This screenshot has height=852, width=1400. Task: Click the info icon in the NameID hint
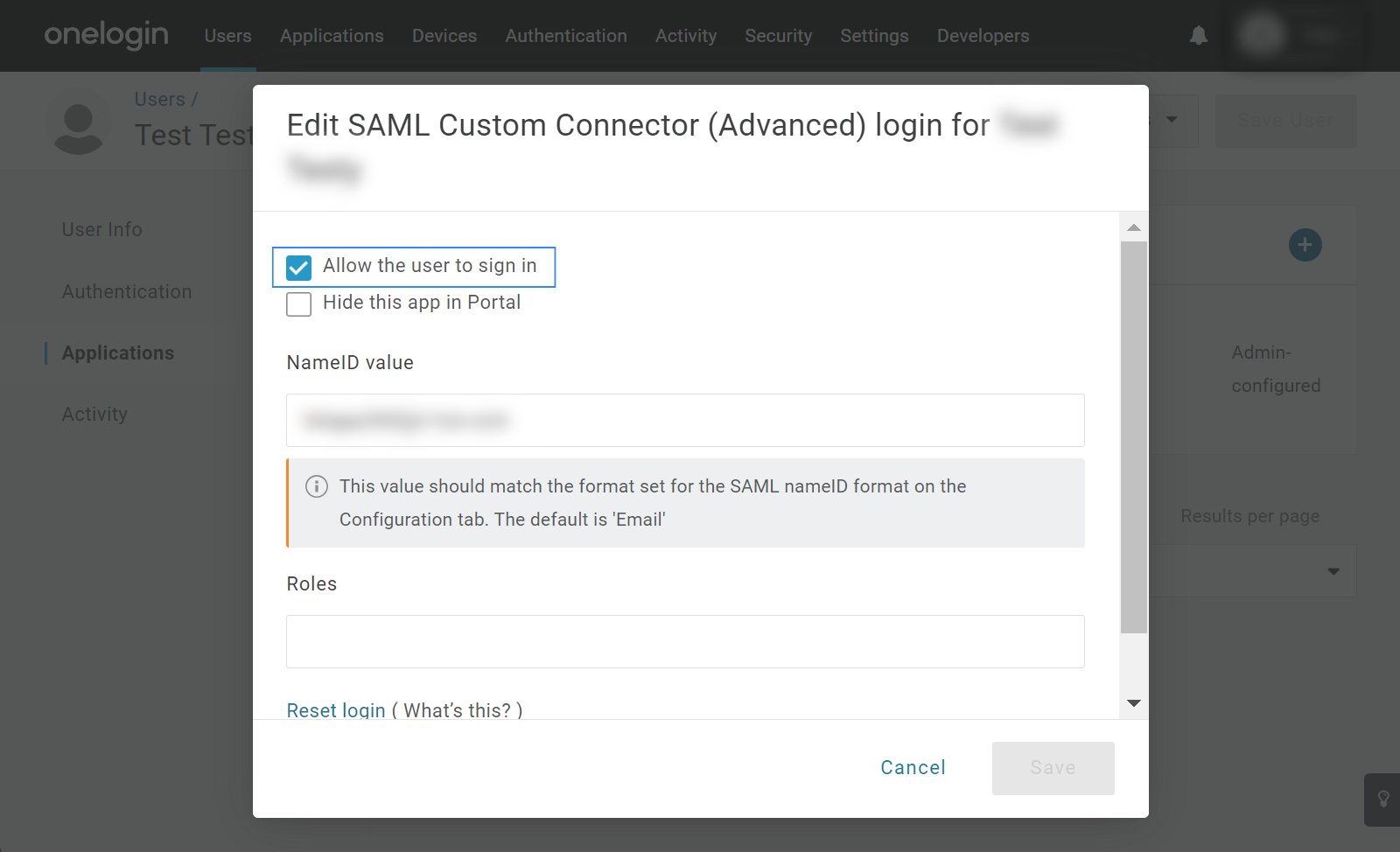tap(316, 486)
